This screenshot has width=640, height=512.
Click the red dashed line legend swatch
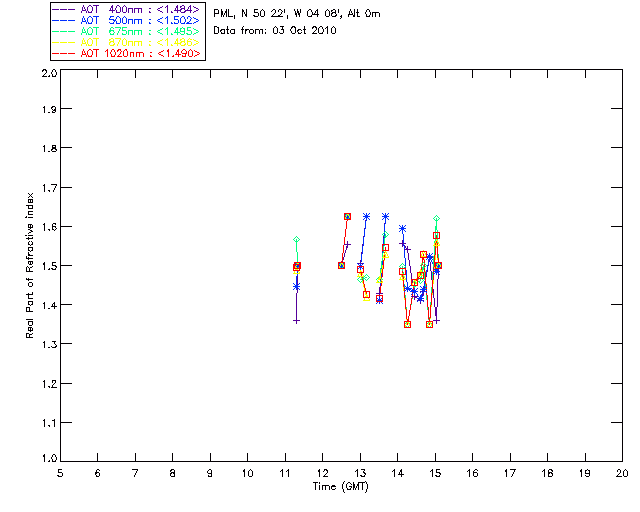point(64,53)
